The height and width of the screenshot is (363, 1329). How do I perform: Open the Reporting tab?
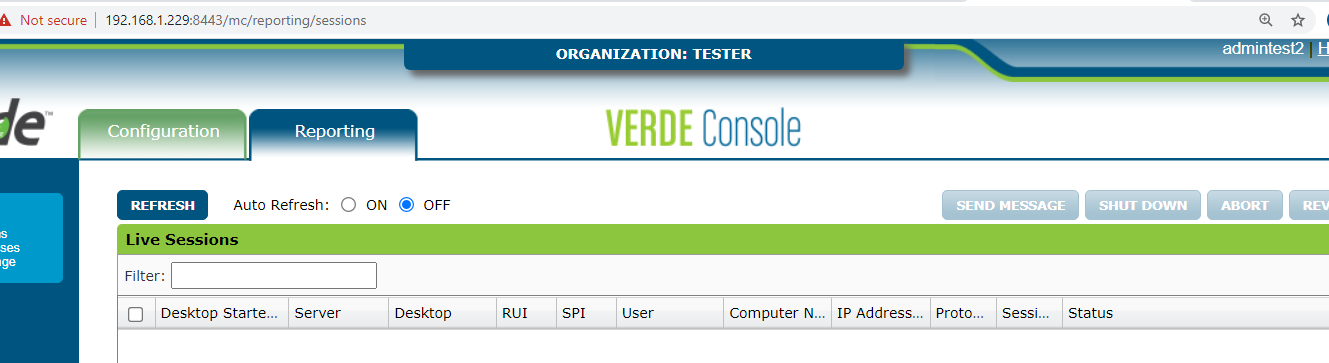point(334,132)
